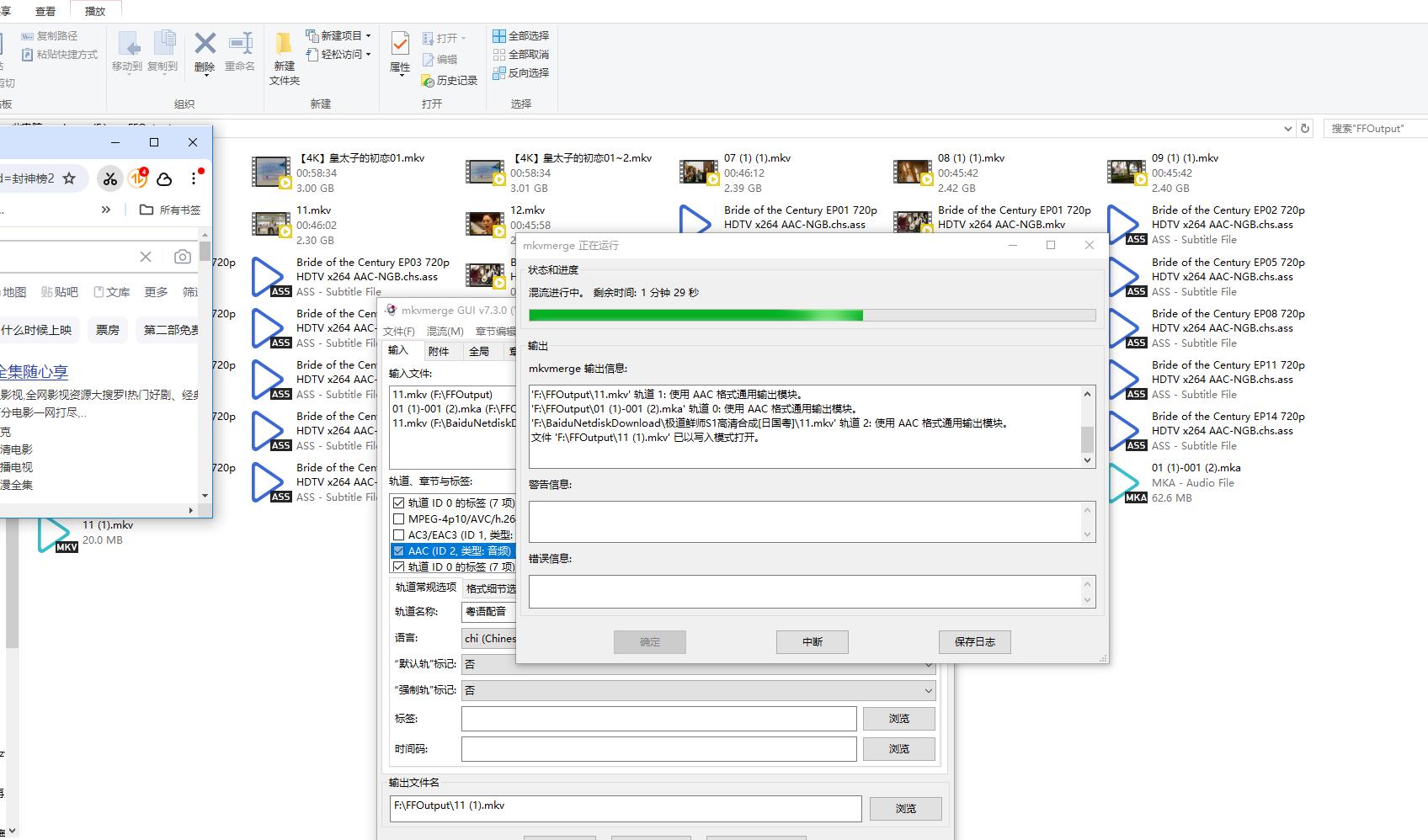Open the 混流(M) menu

(445, 332)
